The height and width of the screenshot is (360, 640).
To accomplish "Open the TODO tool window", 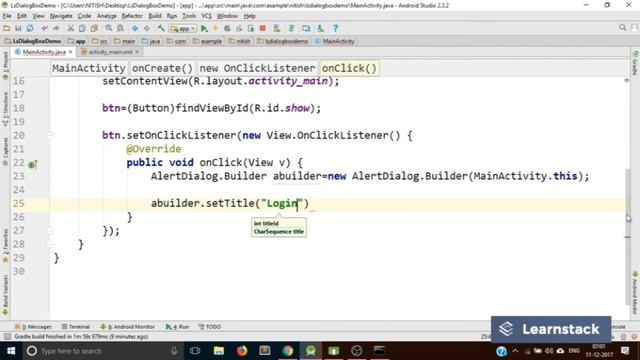I will [x=210, y=327].
